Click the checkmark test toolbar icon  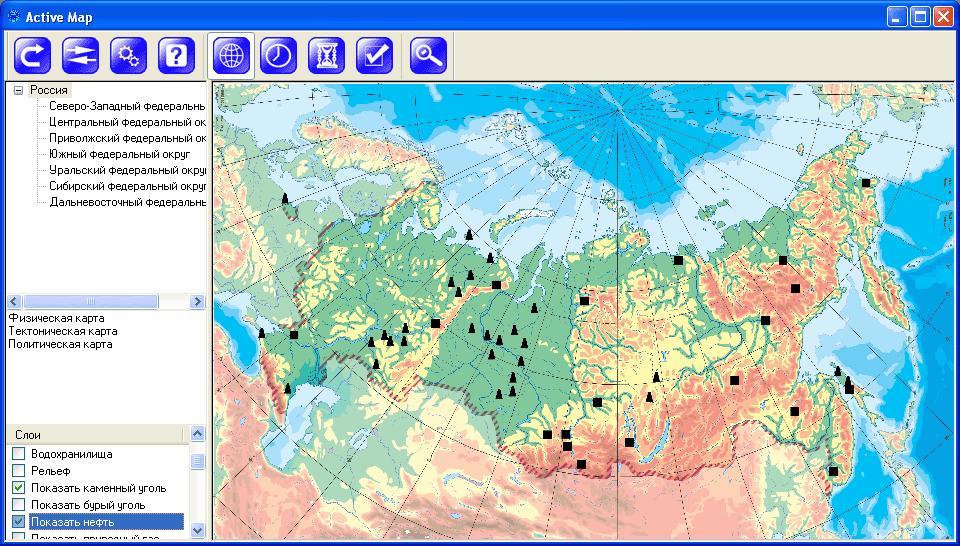[375, 56]
